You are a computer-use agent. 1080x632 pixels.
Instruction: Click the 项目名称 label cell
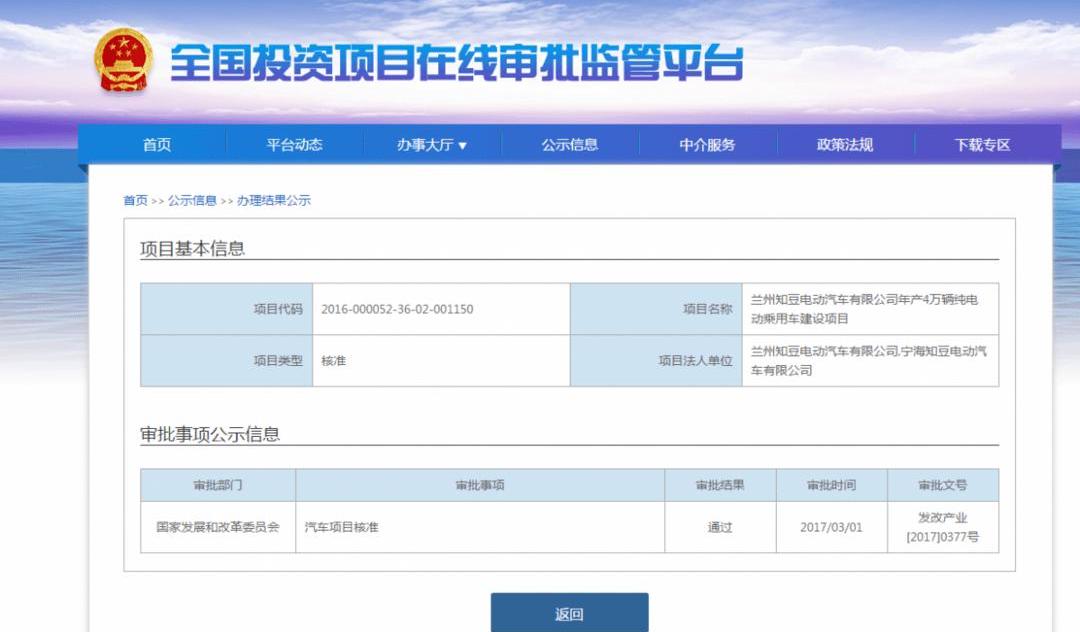(656, 309)
